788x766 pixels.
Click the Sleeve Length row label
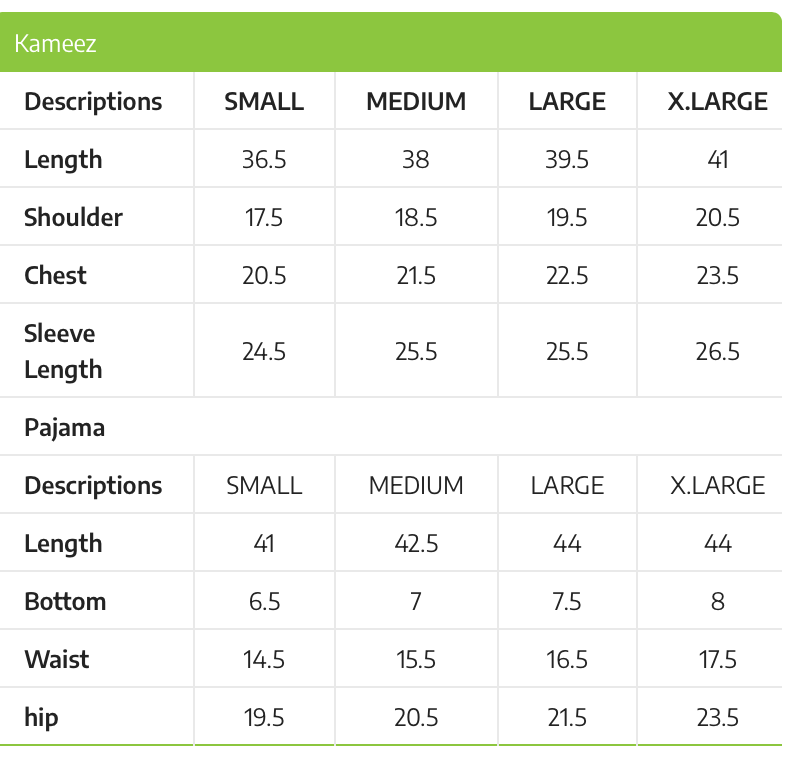tap(63, 351)
